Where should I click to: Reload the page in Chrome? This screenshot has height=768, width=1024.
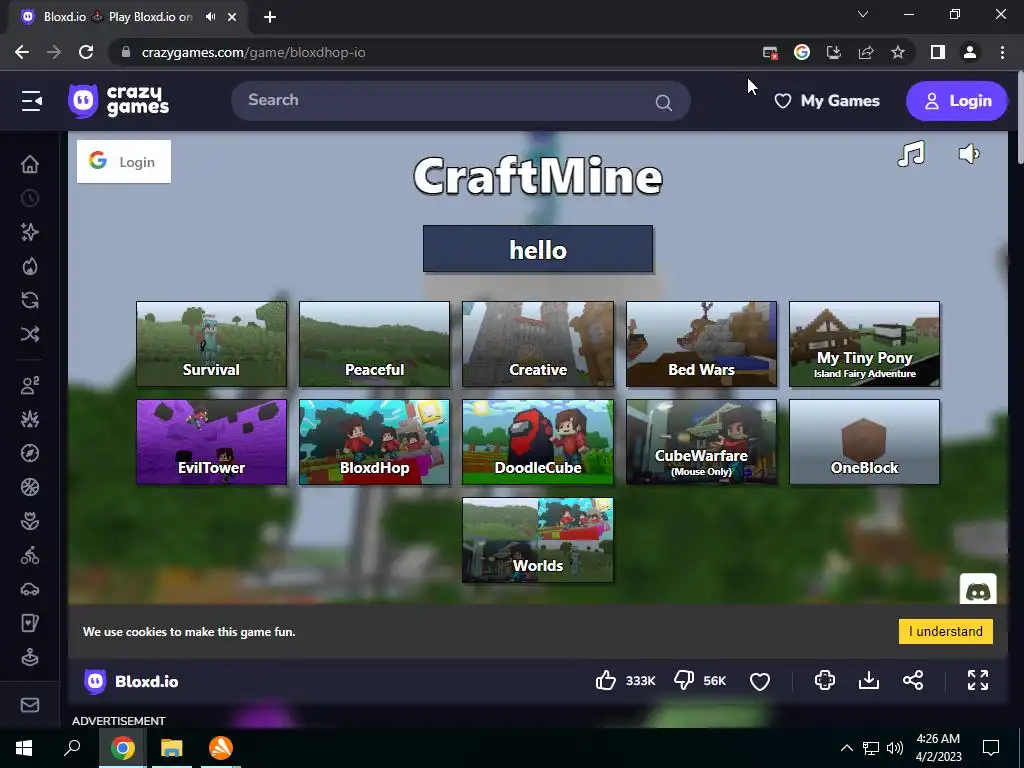[86, 52]
